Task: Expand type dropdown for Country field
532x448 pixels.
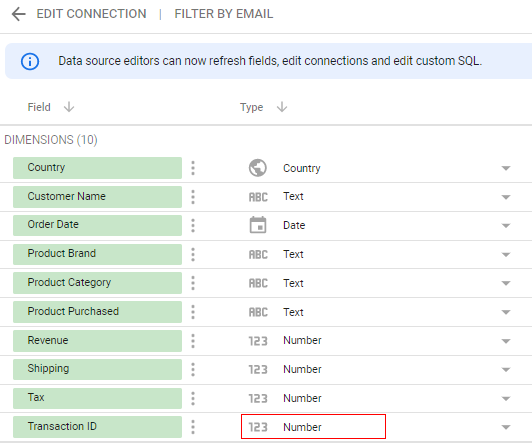Action: coord(506,168)
